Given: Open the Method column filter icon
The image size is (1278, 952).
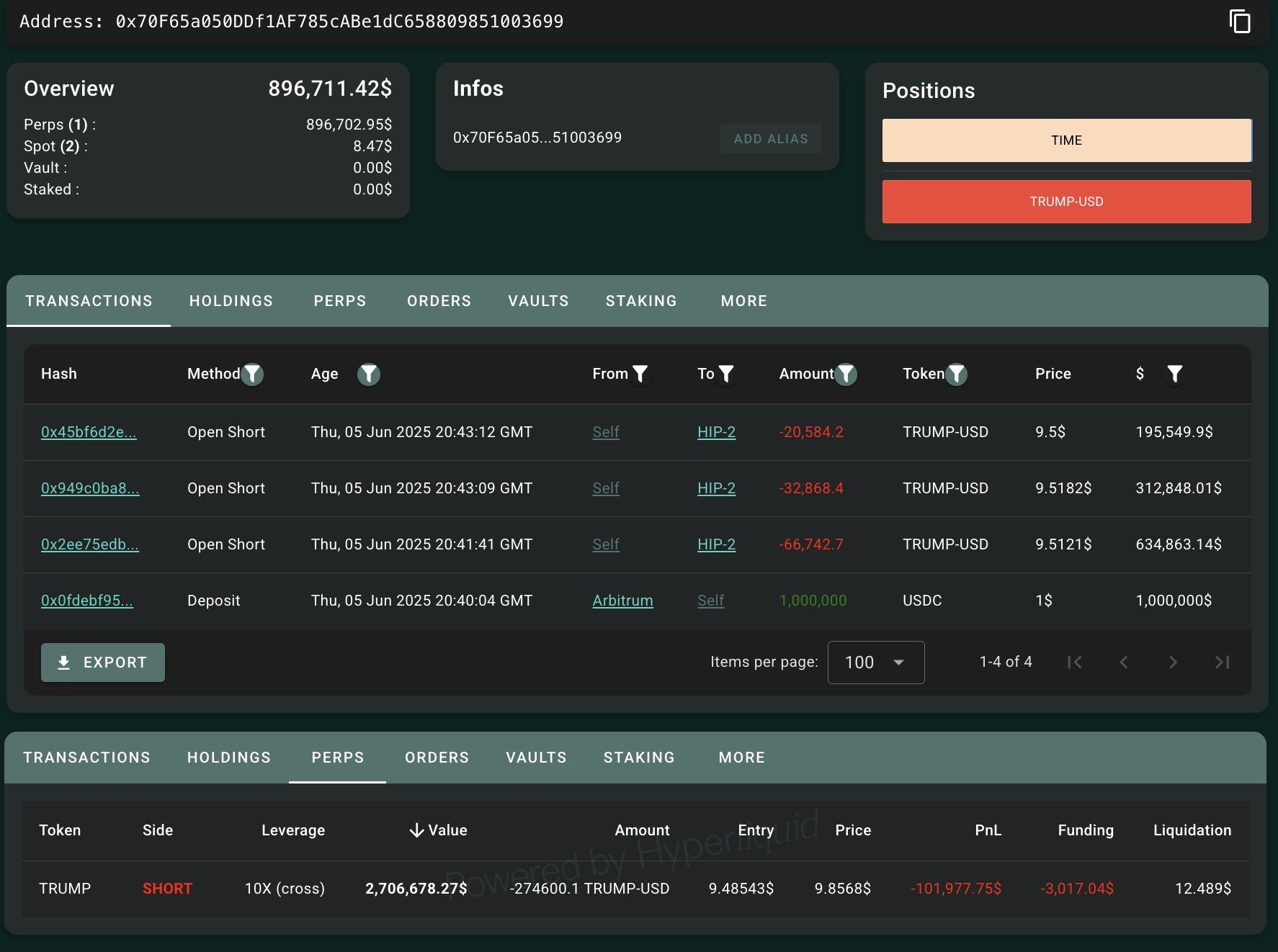Looking at the screenshot, I should tap(252, 374).
